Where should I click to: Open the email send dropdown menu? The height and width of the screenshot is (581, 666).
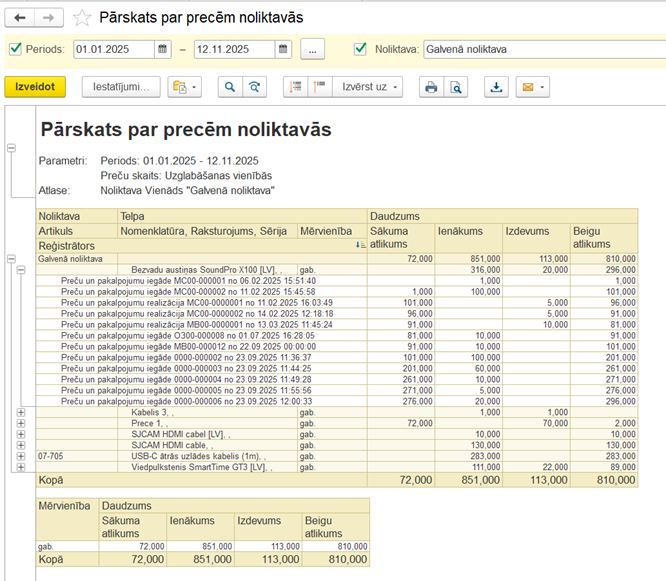coord(531,87)
